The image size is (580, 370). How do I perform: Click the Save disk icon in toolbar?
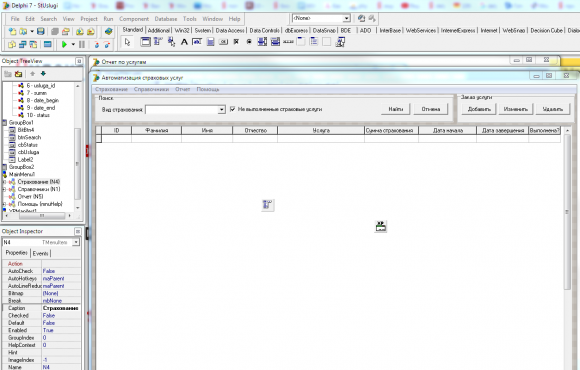tap(41, 32)
